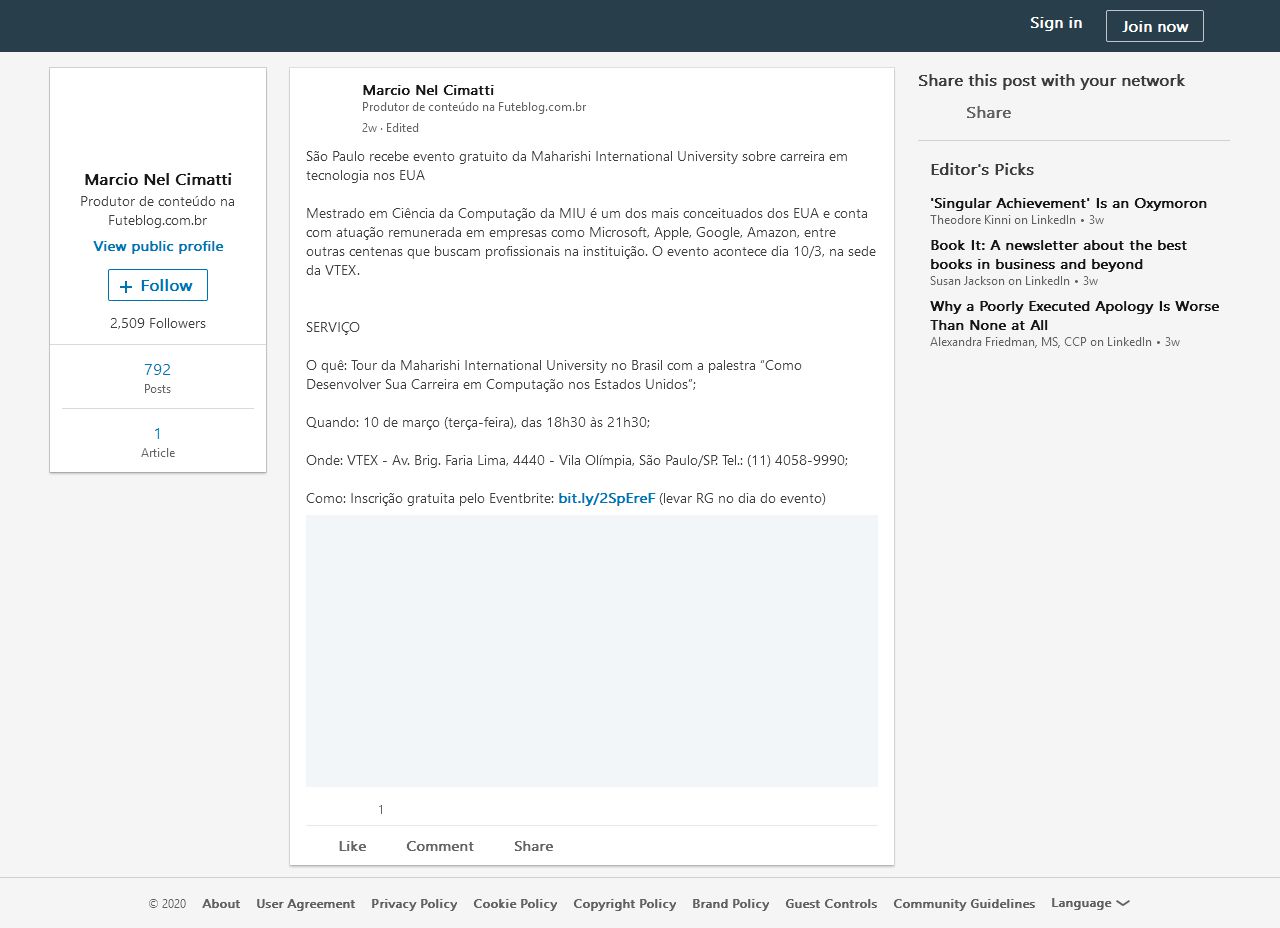Click Comment below the post

439,846
